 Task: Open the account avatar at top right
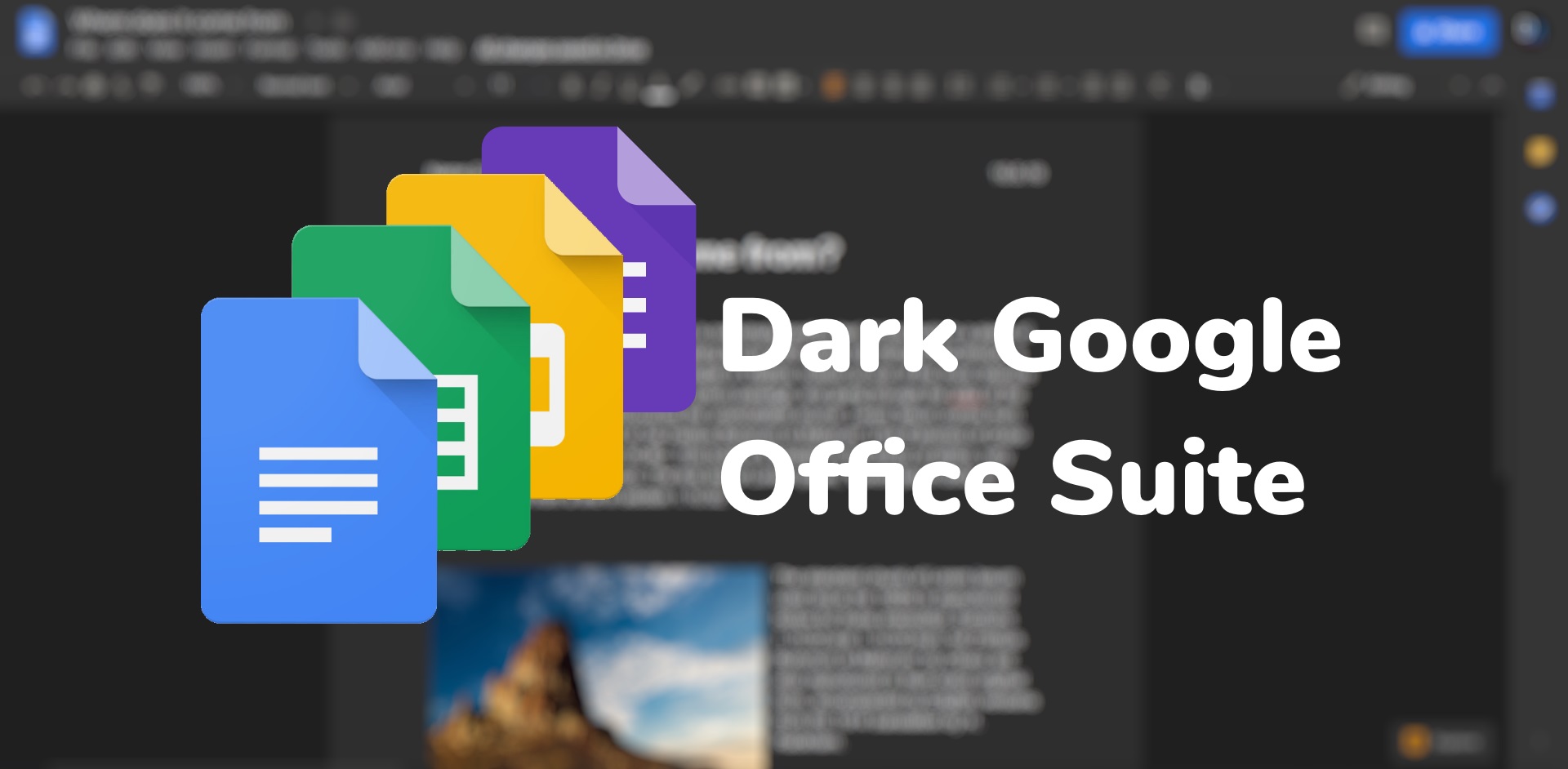(x=1527, y=31)
